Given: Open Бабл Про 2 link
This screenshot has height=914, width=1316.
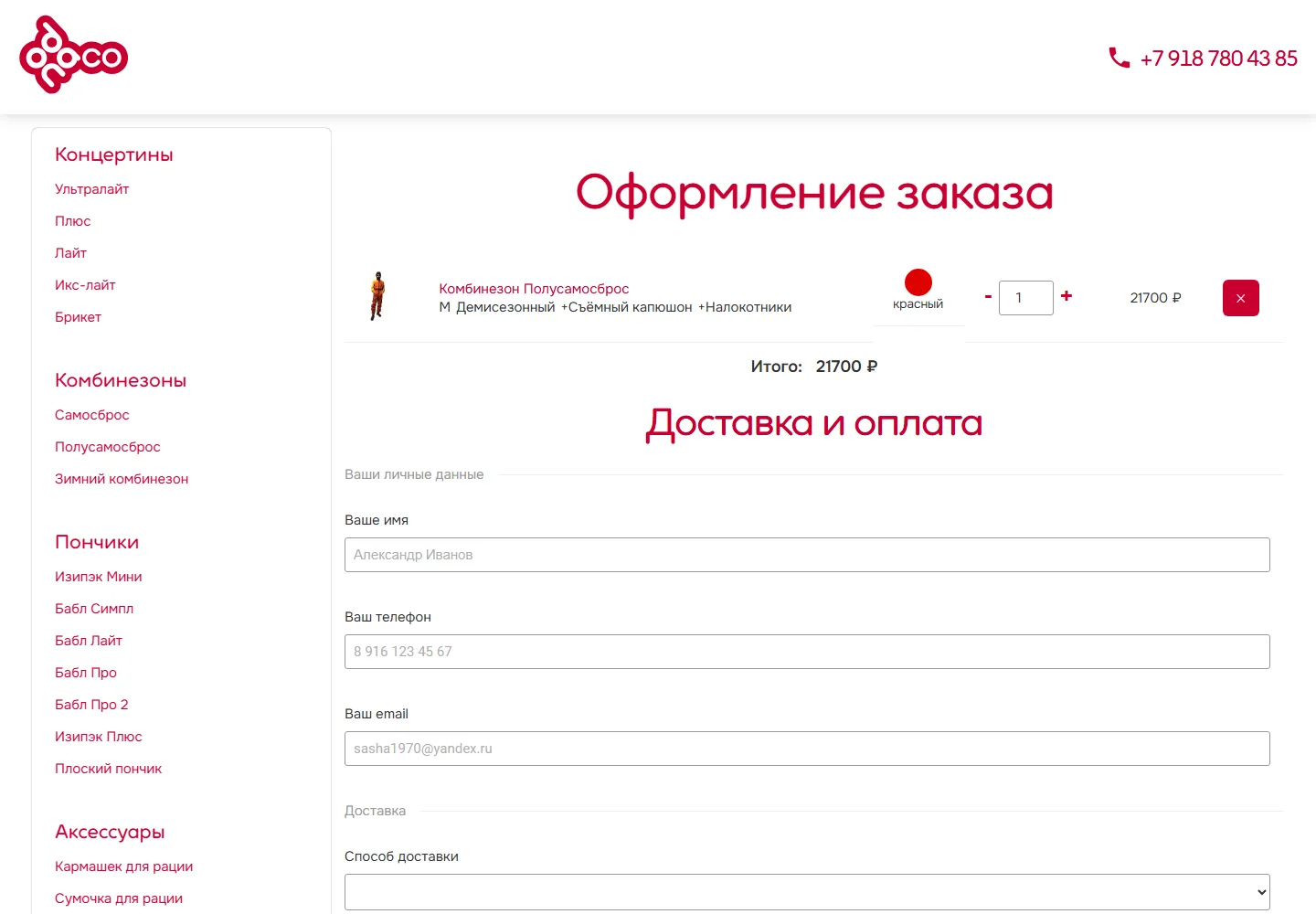Looking at the screenshot, I should point(91,705).
